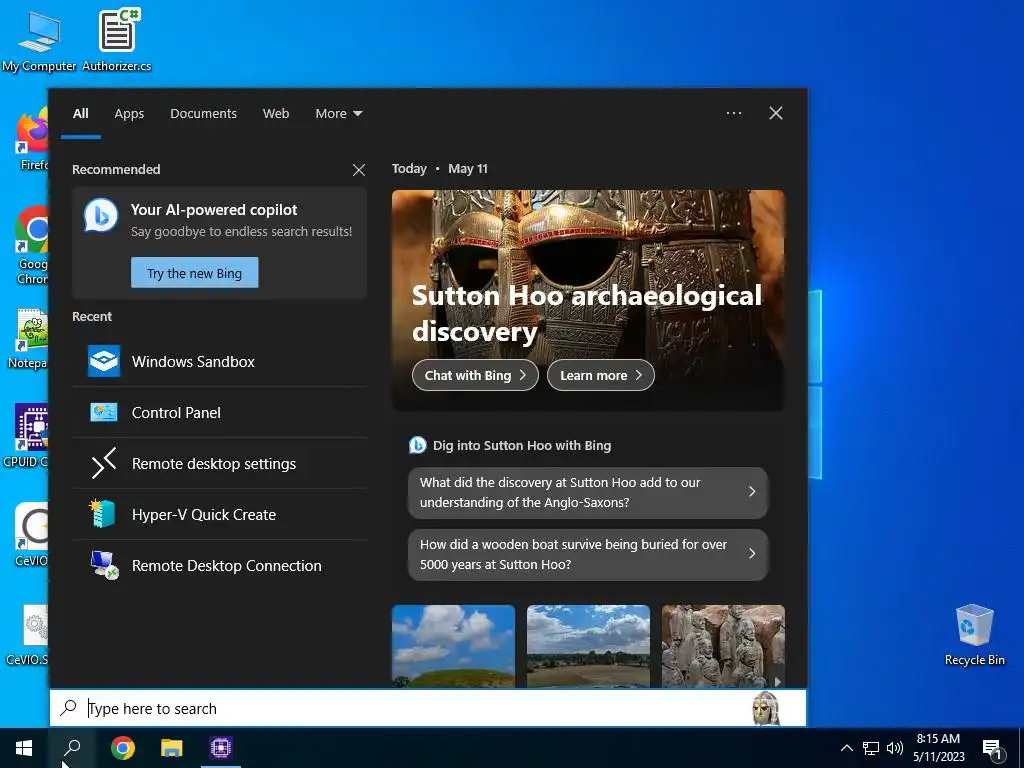Click the Windows Sandbox text label

[x=193, y=362]
